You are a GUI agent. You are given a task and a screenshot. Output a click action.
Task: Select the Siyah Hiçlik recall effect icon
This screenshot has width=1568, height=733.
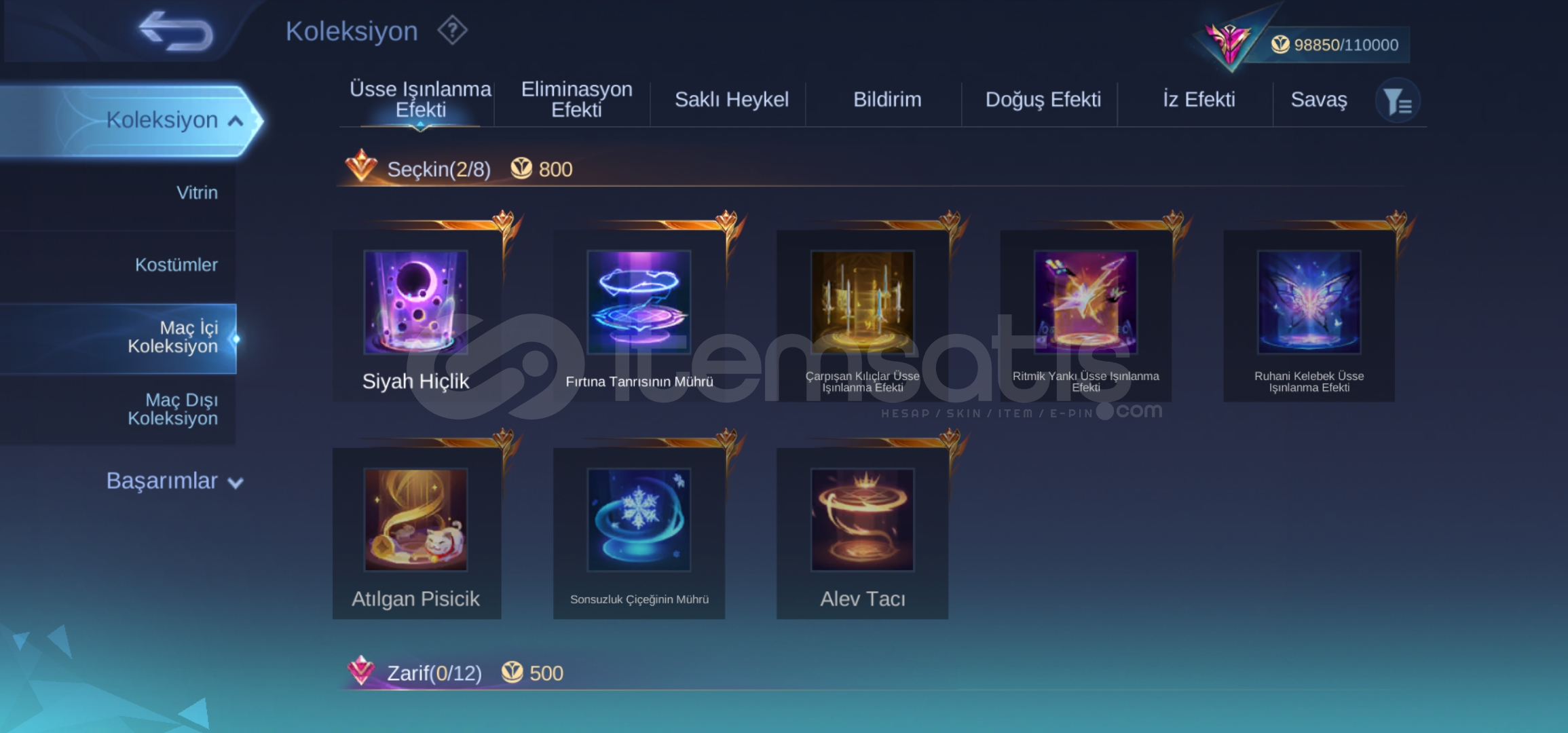pos(415,302)
